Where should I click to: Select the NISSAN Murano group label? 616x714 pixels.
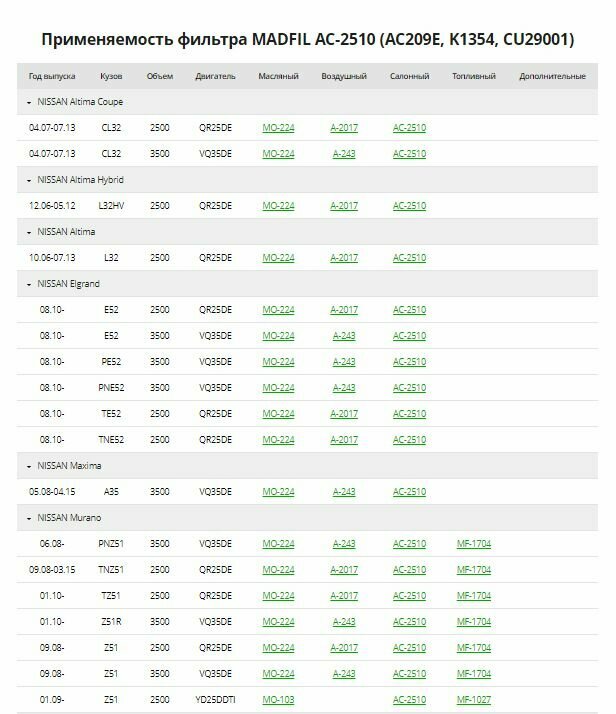click(69, 518)
